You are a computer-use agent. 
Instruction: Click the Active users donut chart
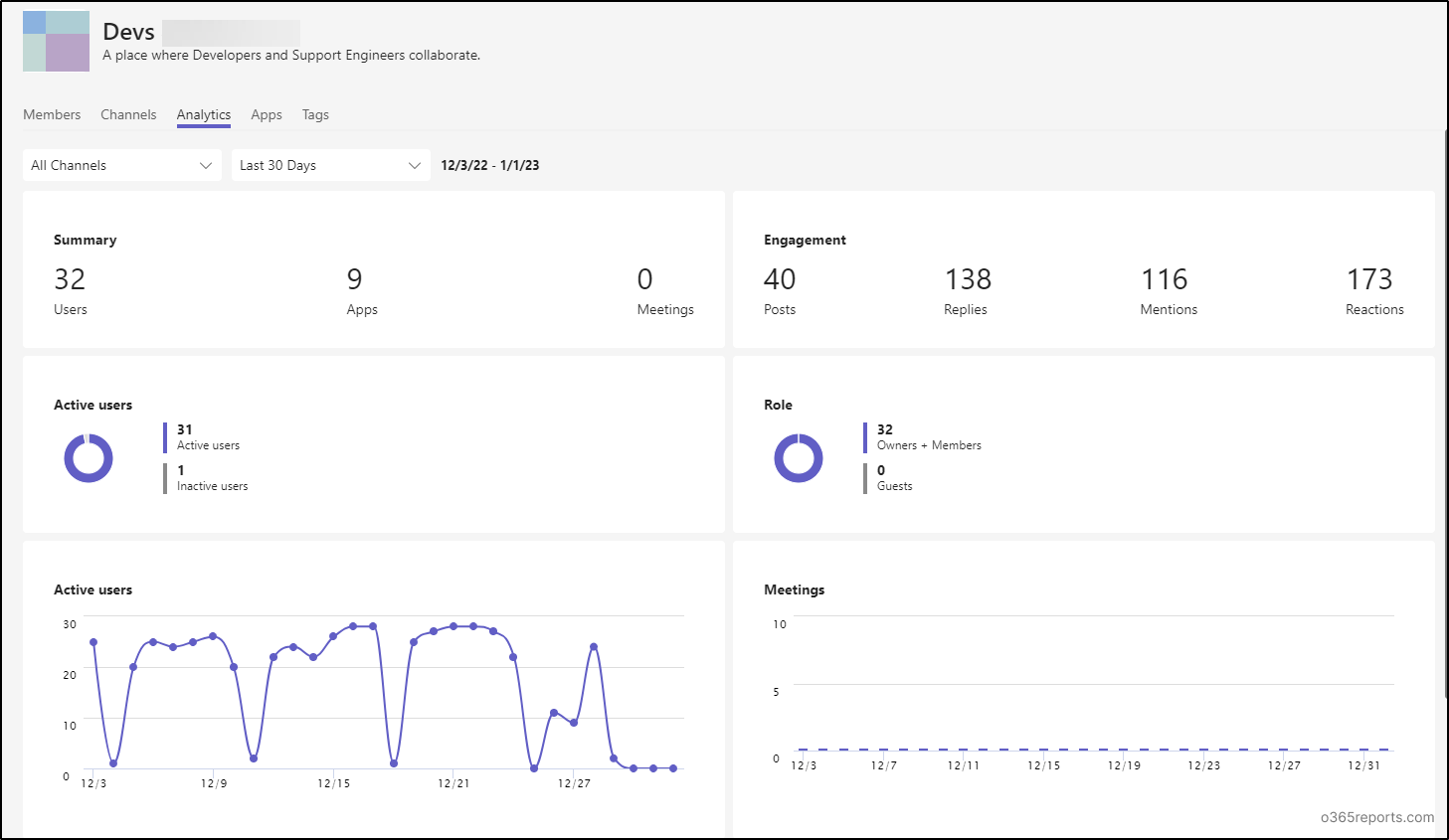pyautogui.click(x=89, y=458)
